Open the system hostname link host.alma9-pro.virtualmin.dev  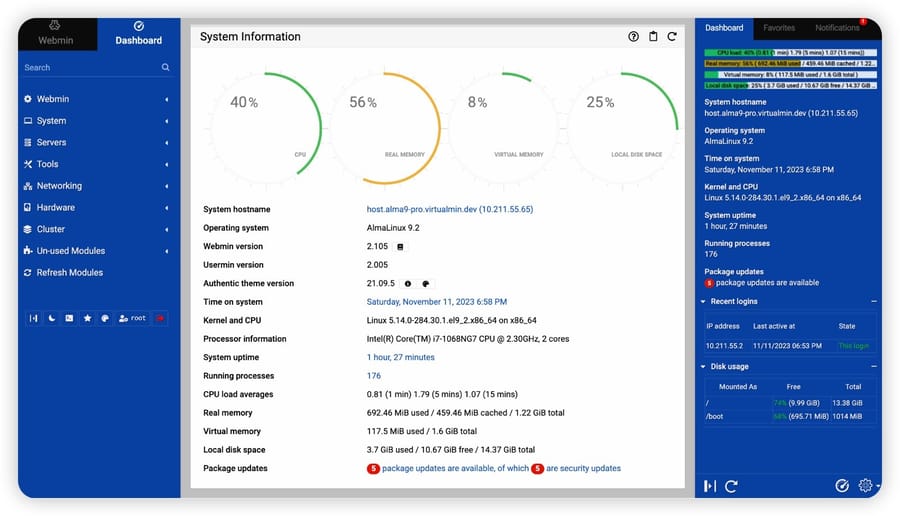pyautogui.click(x=449, y=209)
